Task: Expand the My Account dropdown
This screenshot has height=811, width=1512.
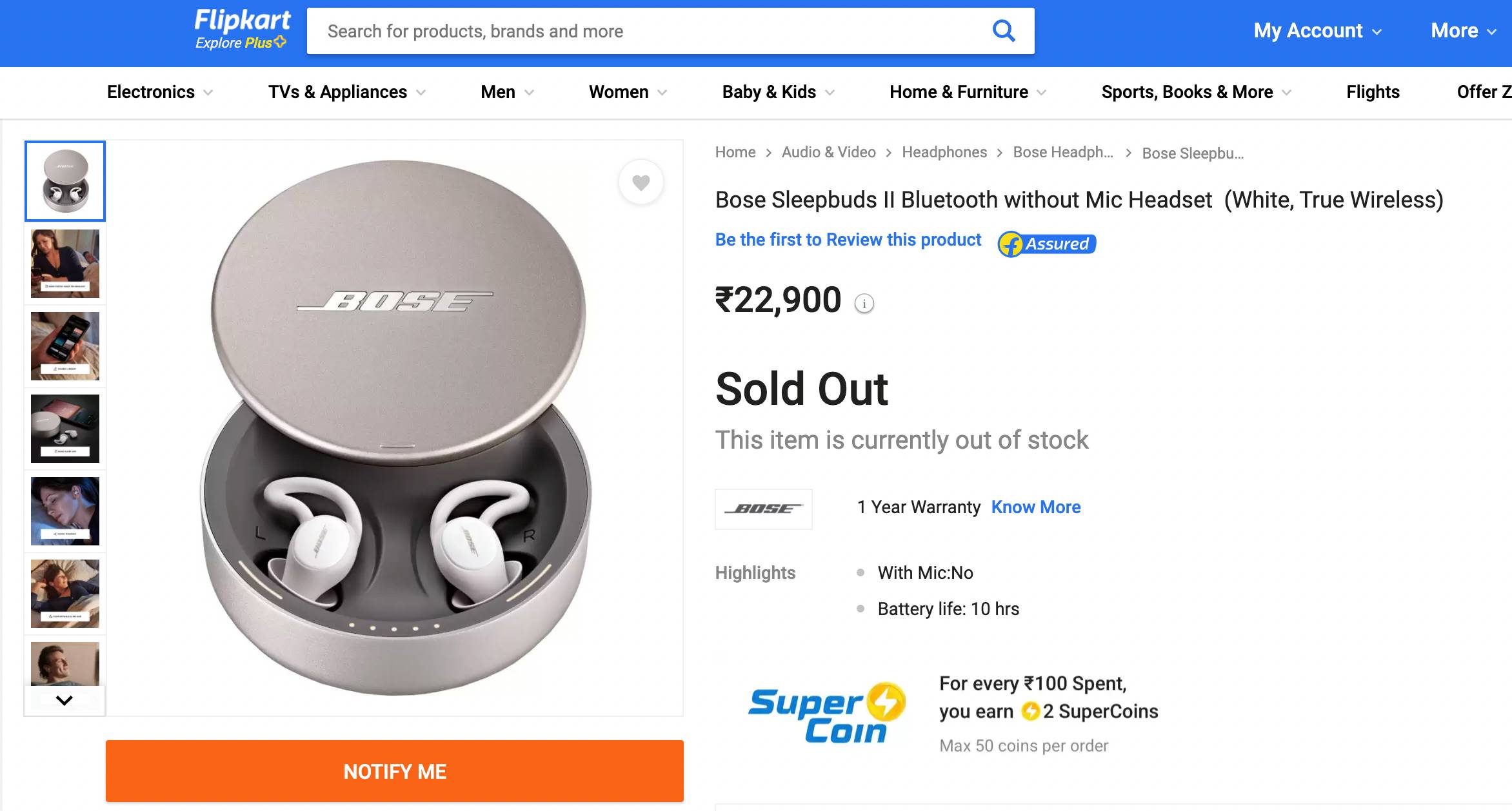Action: tap(1317, 31)
